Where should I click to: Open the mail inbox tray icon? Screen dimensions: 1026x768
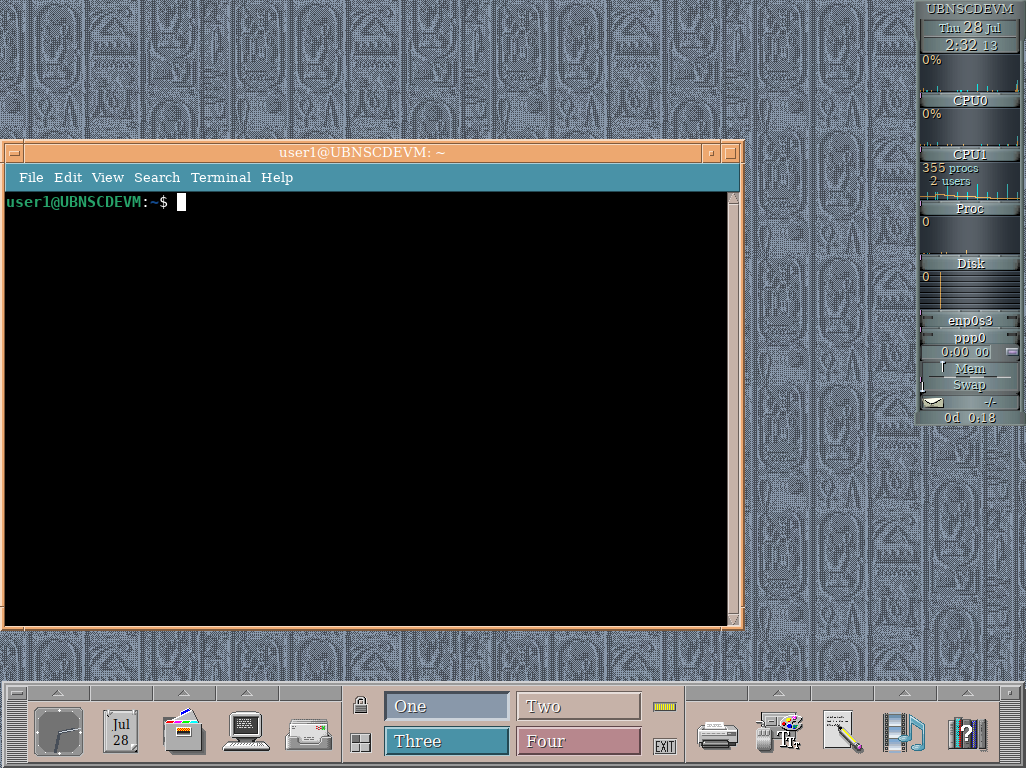click(x=309, y=733)
